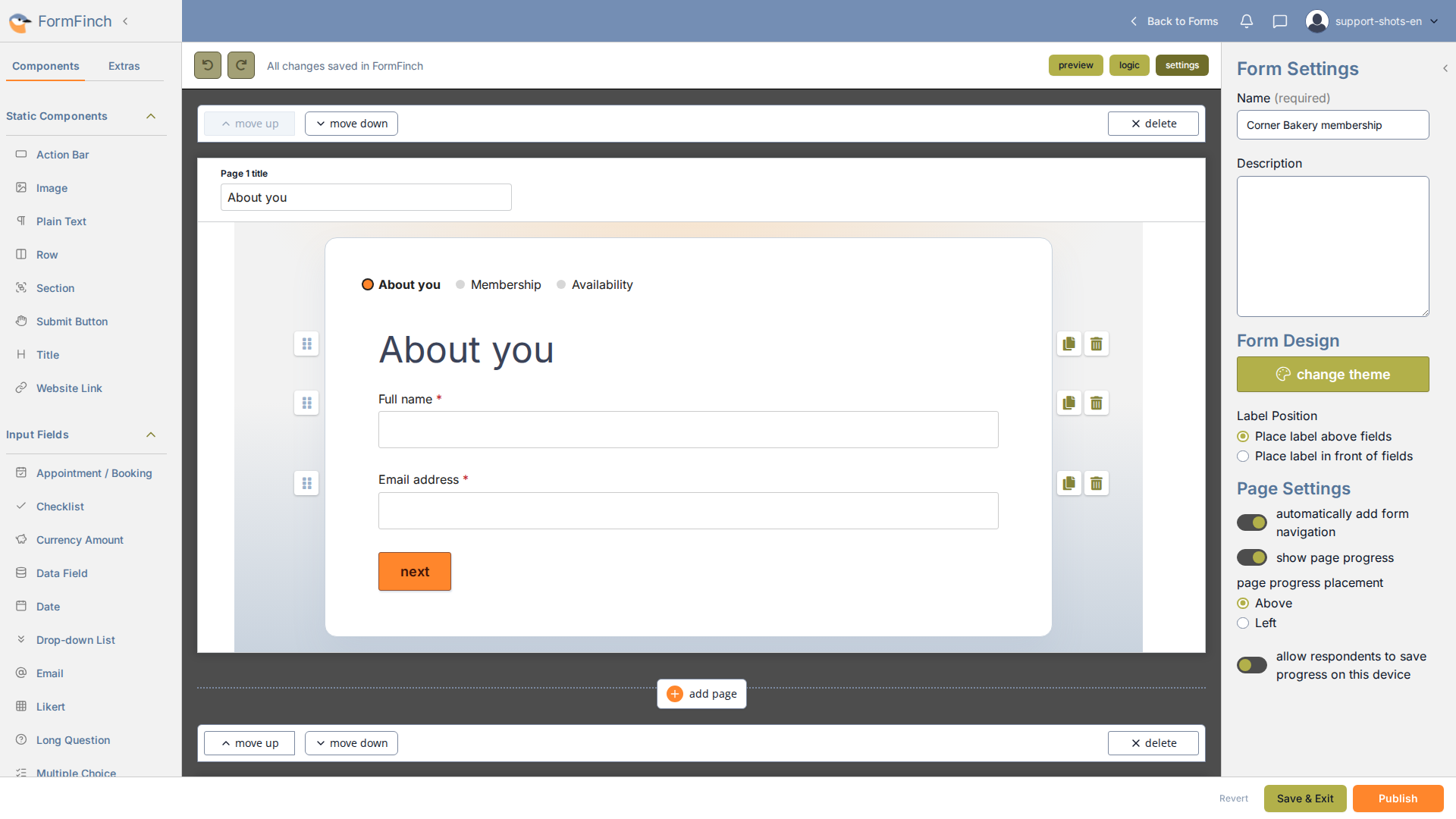
Task: Delete the About you title component
Action: 1097,344
